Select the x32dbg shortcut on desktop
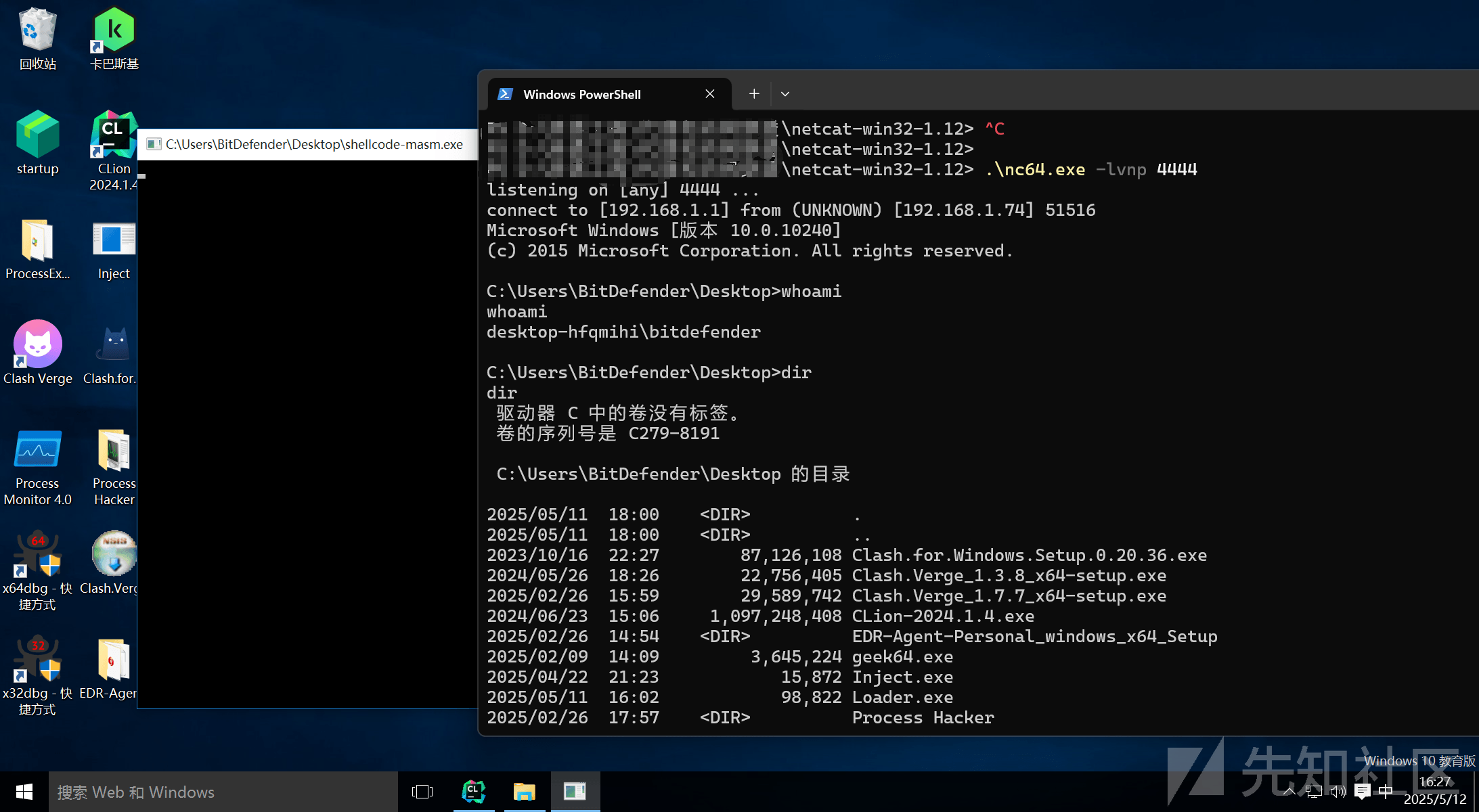Viewport: 1479px width, 812px height. [x=38, y=676]
